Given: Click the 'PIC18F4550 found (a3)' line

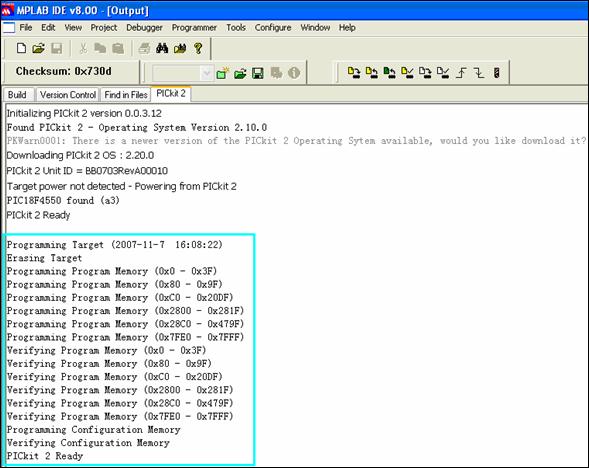Looking at the screenshot, I should [x=63, y=201].
